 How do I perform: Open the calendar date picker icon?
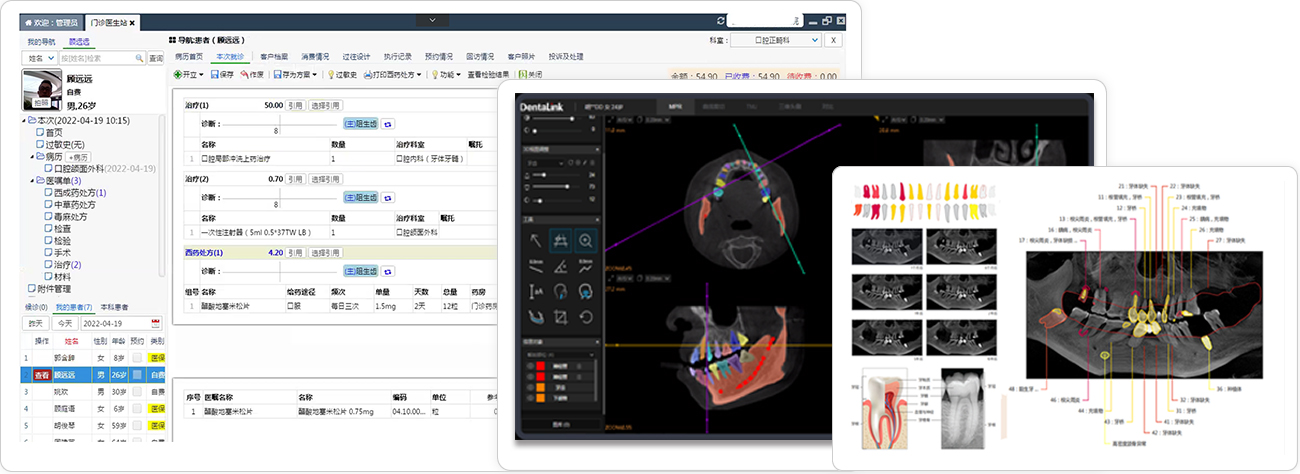[x=156, y=324]
